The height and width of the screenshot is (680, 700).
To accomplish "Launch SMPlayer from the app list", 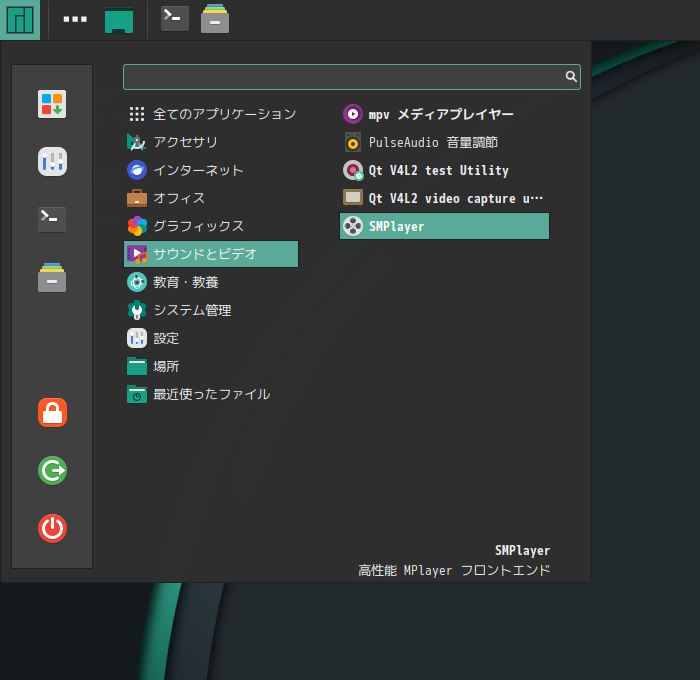I will 445,226.
